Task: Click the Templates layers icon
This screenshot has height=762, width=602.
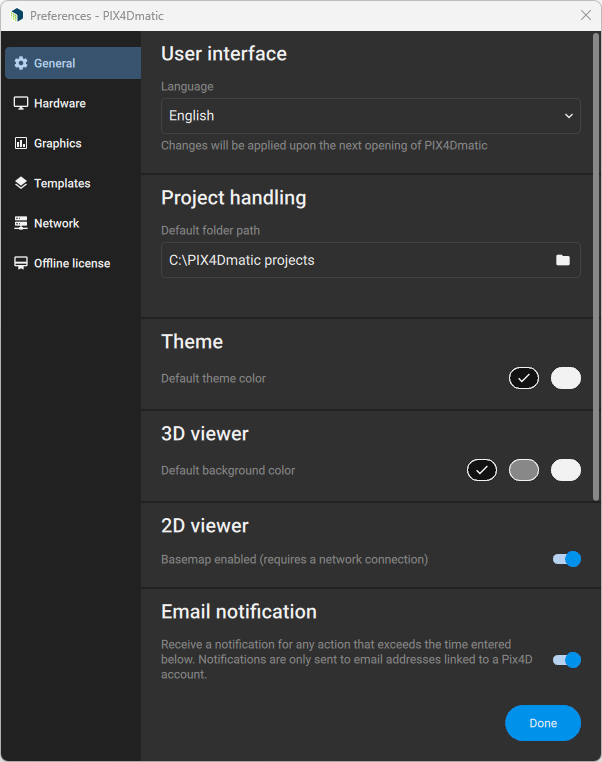Action: [21, 183]
